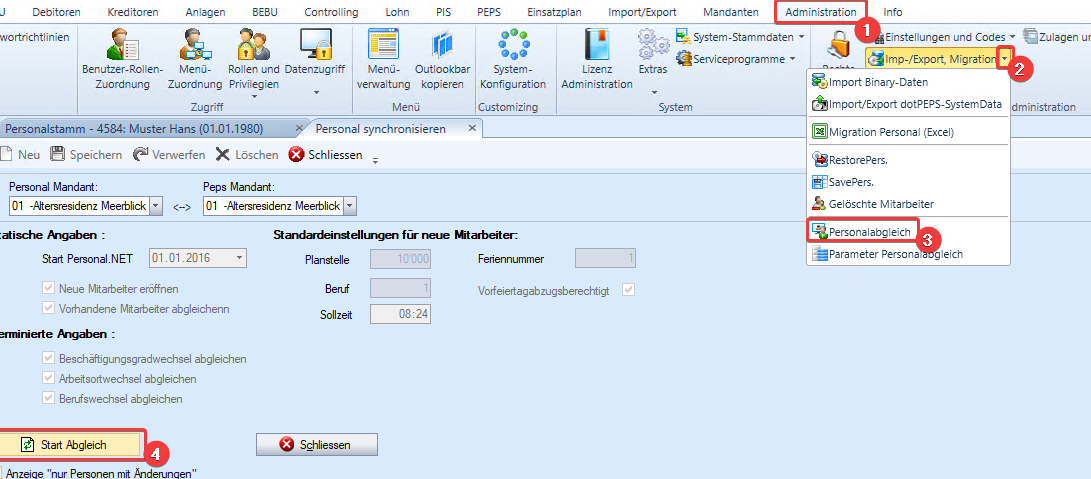Open Info ribbon tab
Viewport: 1091px width, 479px height.
click(x=893, y=12)
